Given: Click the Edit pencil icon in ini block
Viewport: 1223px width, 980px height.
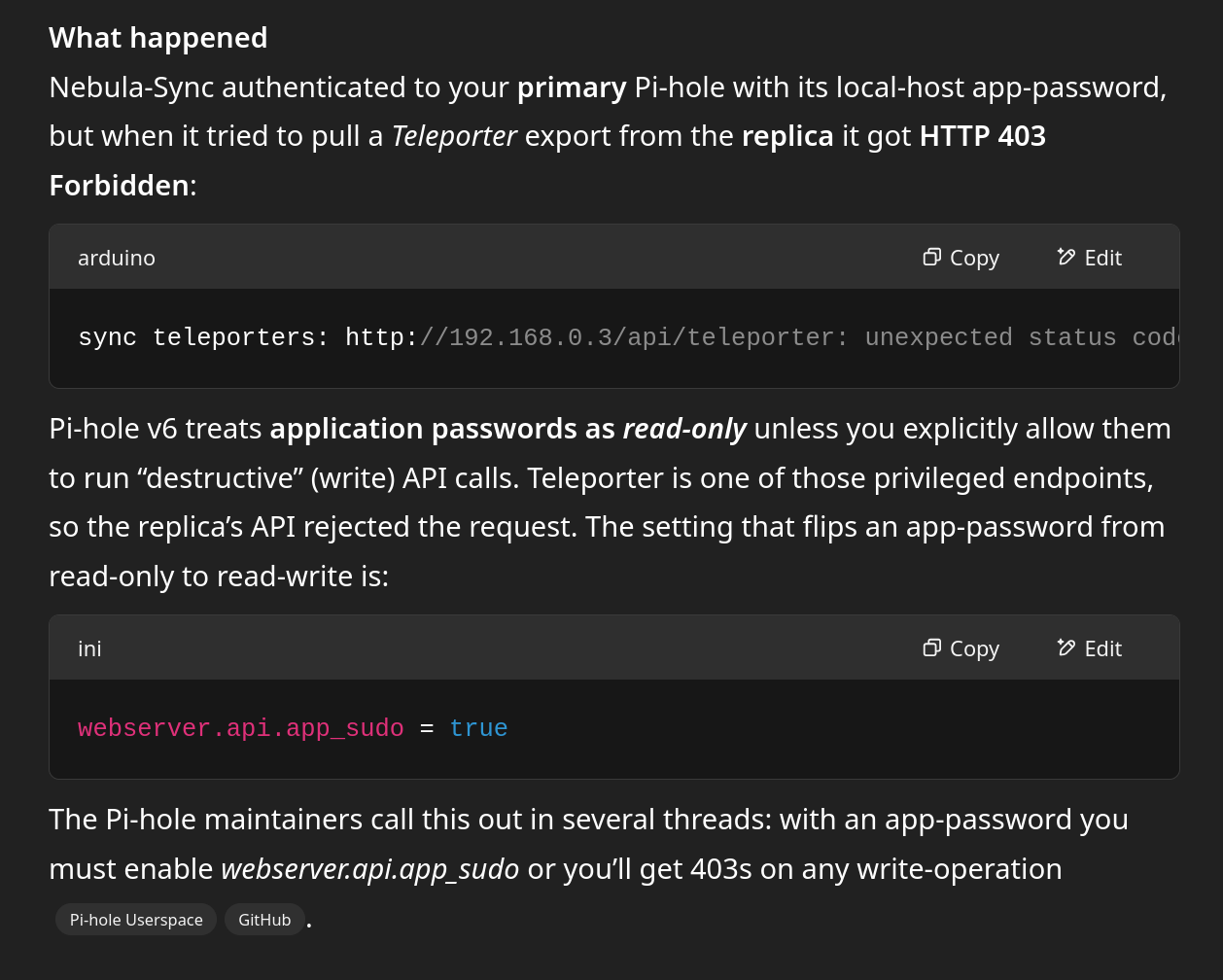Looking at the screenshot, I should click(1066, 647).
